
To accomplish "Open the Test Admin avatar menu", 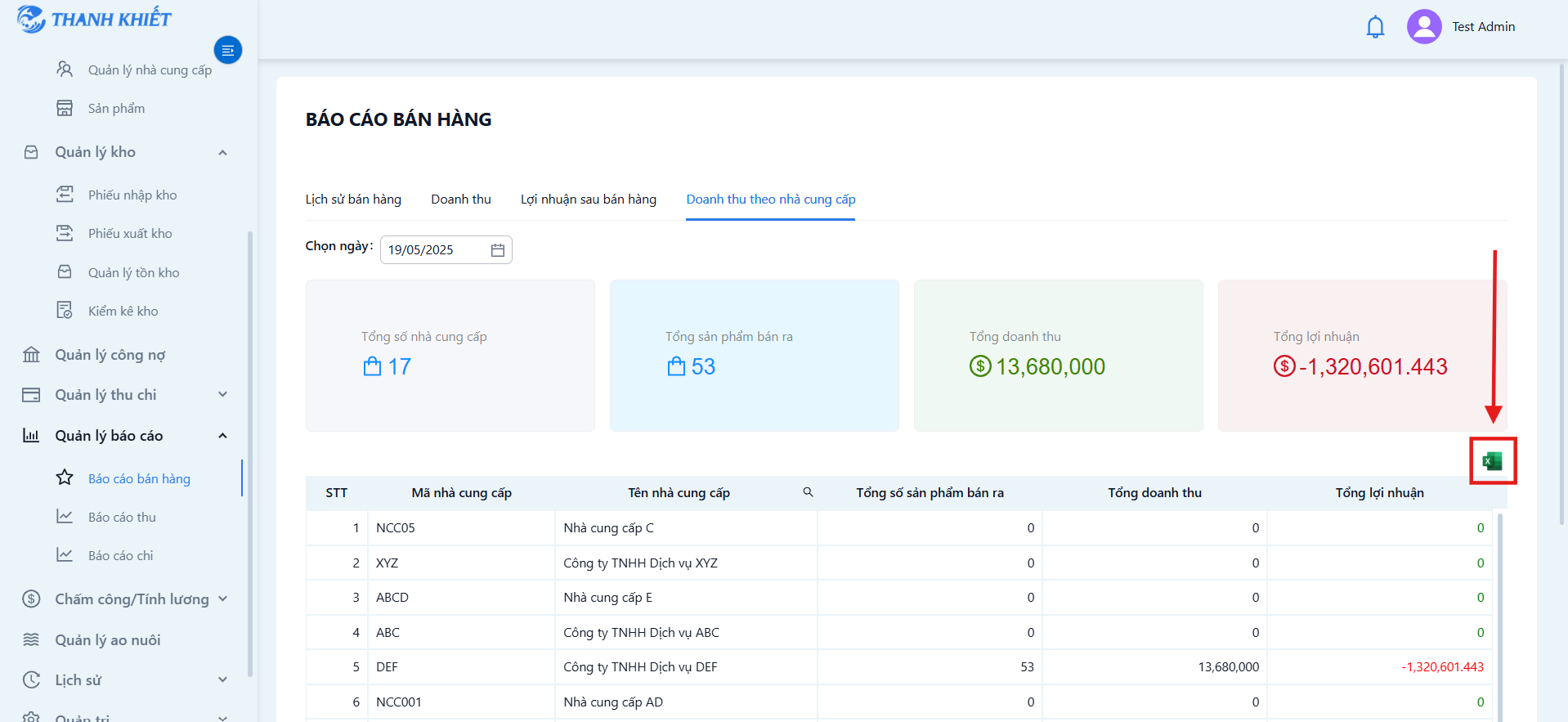I will point(1423,26).
